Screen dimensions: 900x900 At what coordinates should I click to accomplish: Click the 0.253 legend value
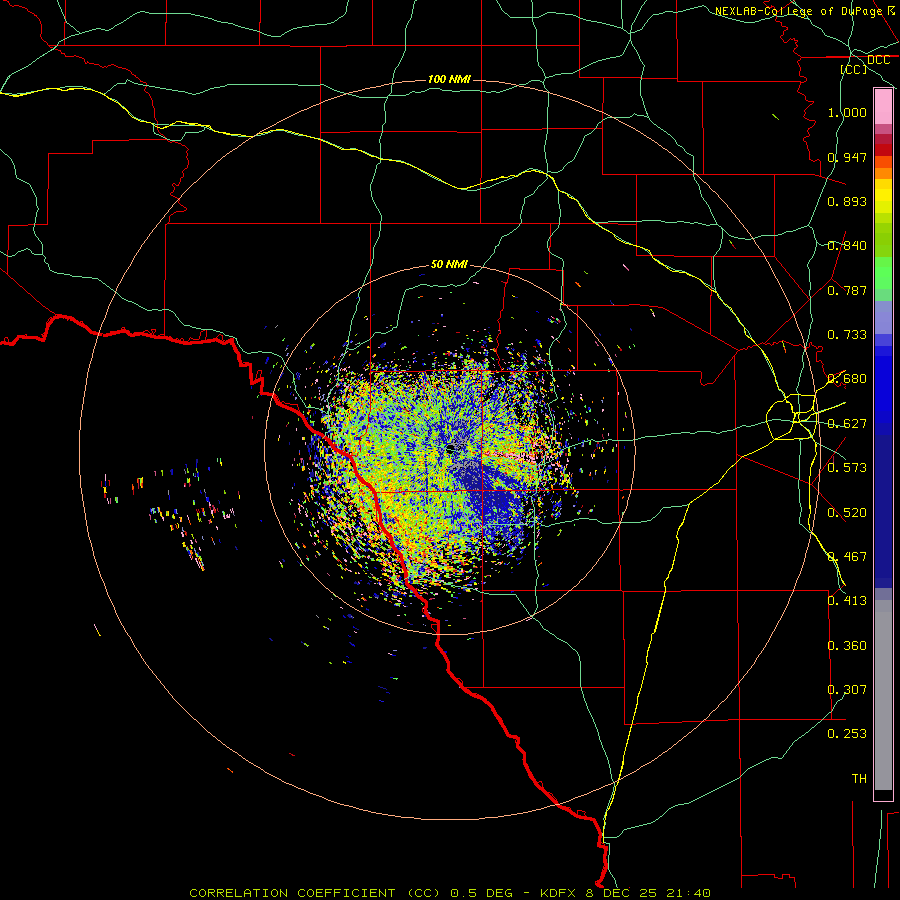(847, 734)
